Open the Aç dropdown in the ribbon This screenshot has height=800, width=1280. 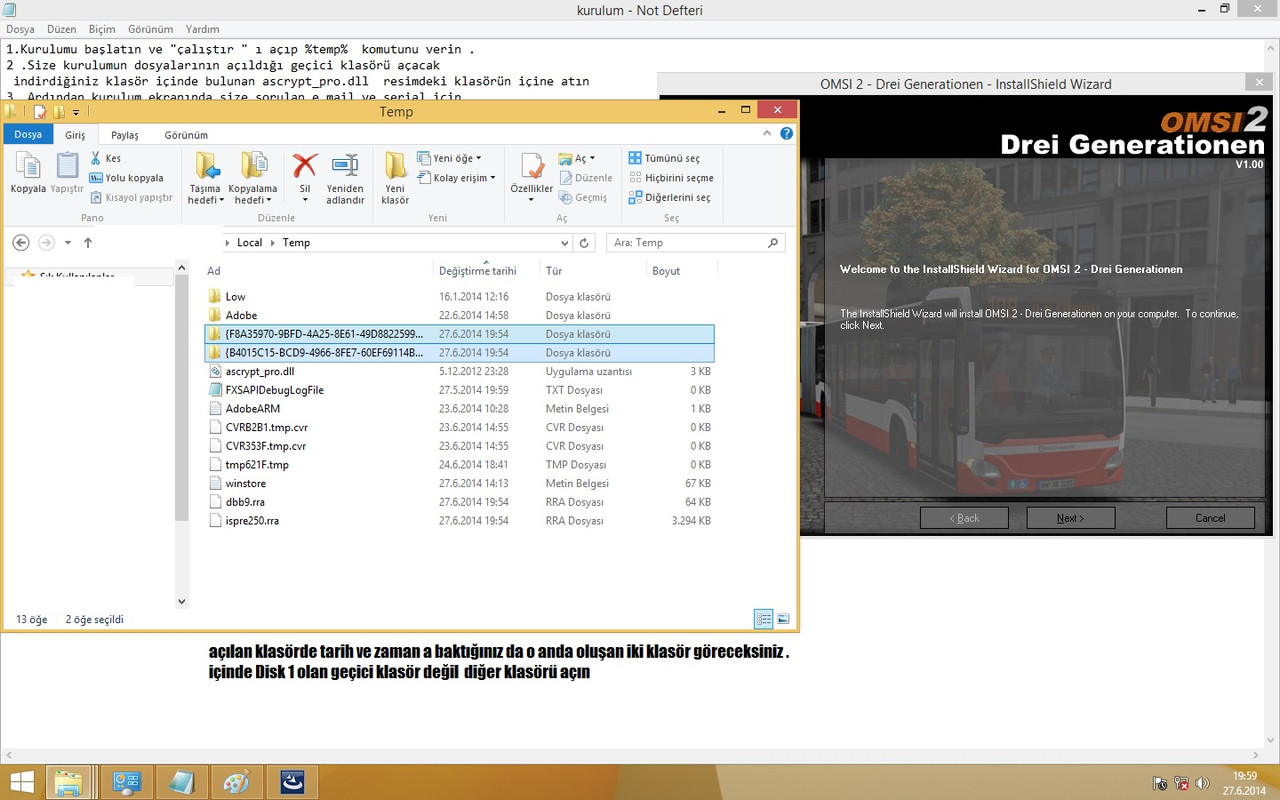coord(577,158)
